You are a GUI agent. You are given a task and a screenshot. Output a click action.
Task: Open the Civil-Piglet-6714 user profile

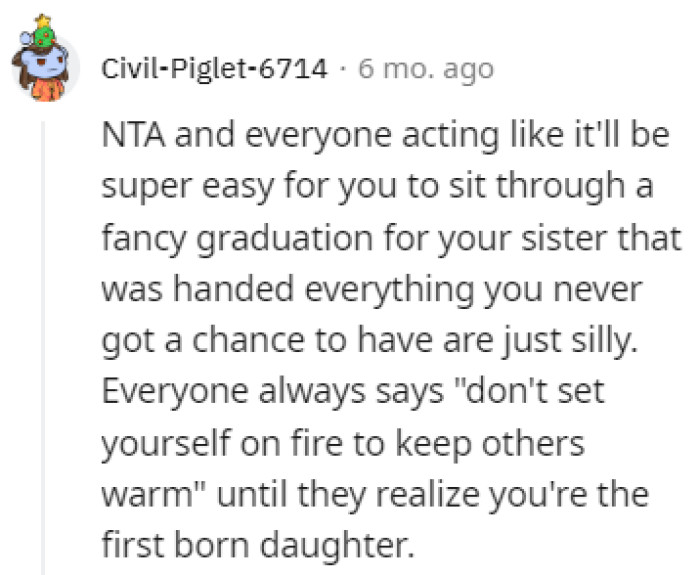[215, 69]
